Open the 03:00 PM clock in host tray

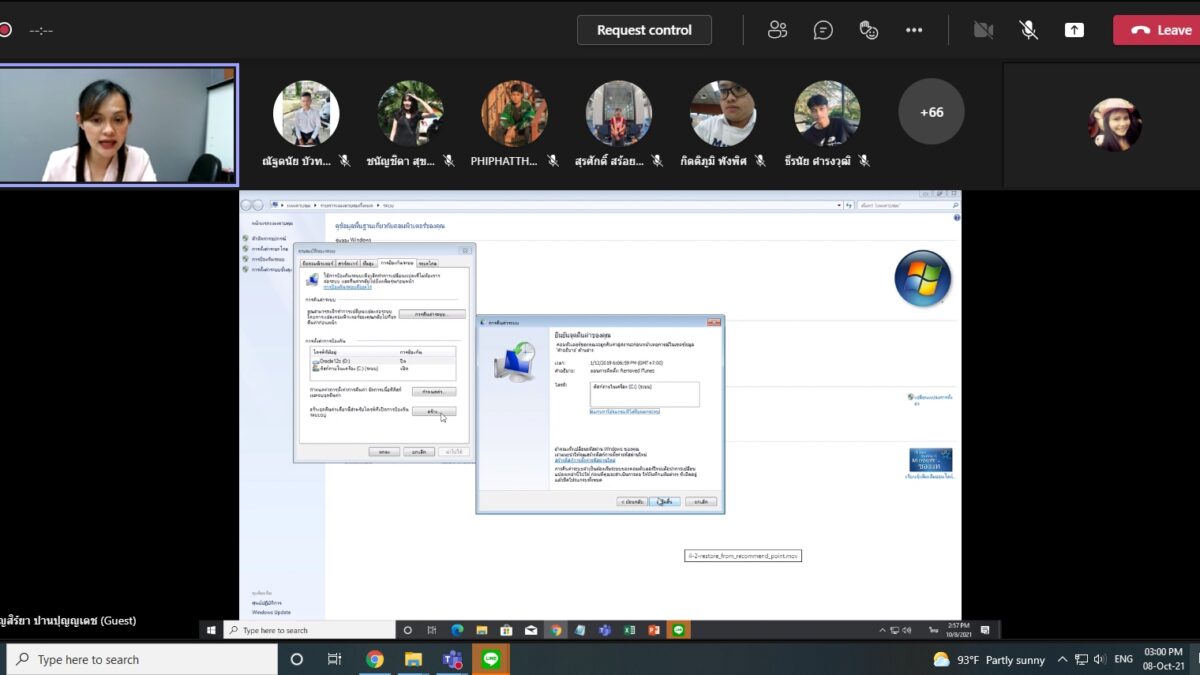[x=1162, y=659]
